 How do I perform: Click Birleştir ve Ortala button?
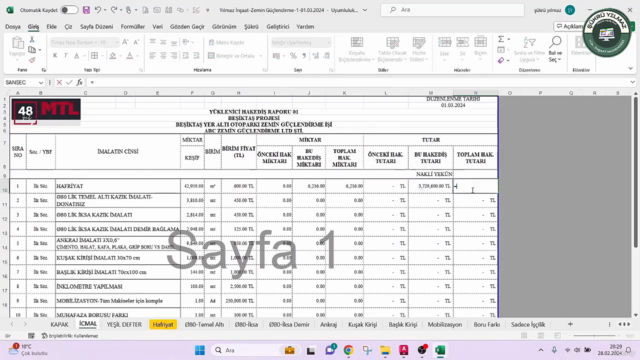pyautogui.click(x=231, y=56)
